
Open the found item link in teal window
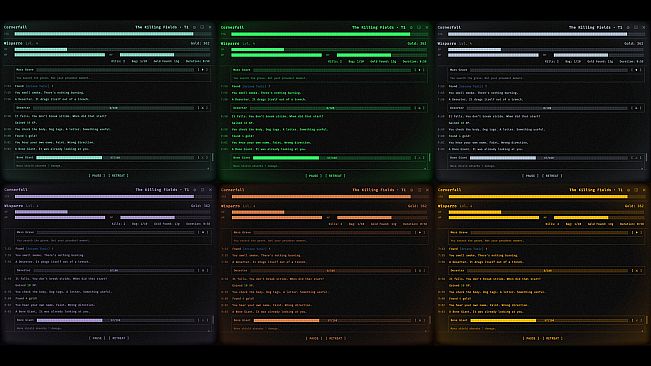[x=37, y=86]
